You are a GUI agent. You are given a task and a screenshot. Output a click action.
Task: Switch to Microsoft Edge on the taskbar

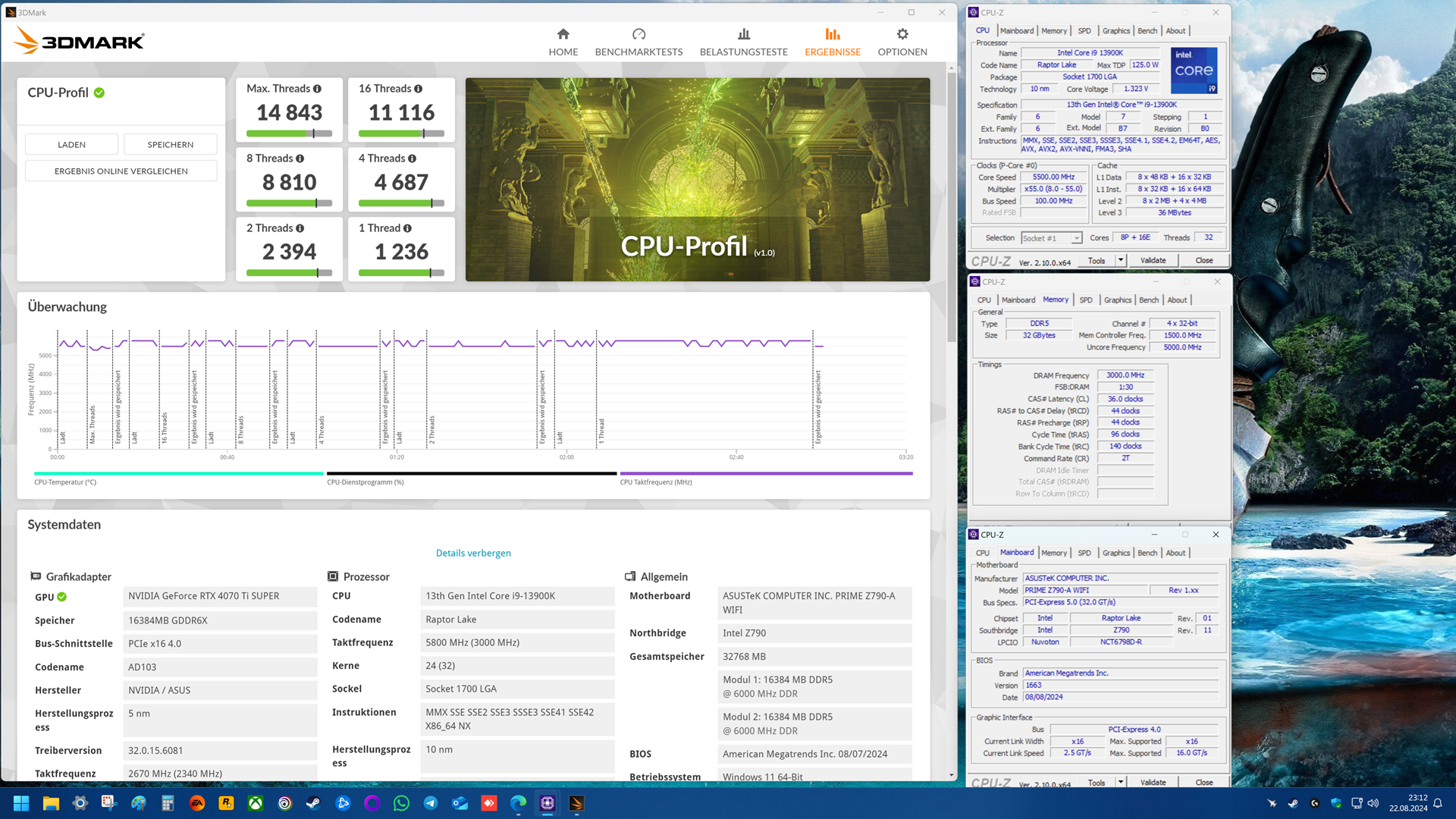(518, 803)
